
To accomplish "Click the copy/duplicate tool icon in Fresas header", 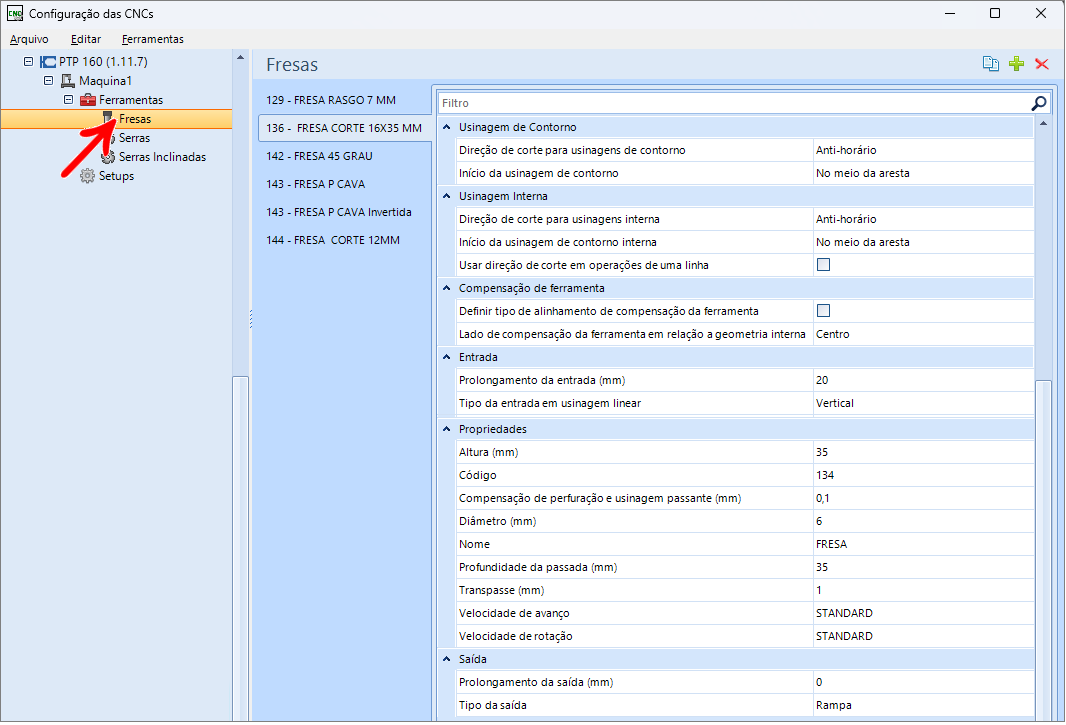I will [991, 64].
